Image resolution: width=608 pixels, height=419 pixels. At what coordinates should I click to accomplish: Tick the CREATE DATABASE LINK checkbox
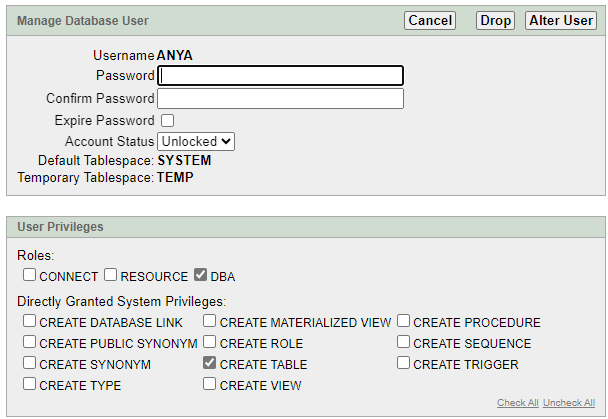[x=30, y=322]
